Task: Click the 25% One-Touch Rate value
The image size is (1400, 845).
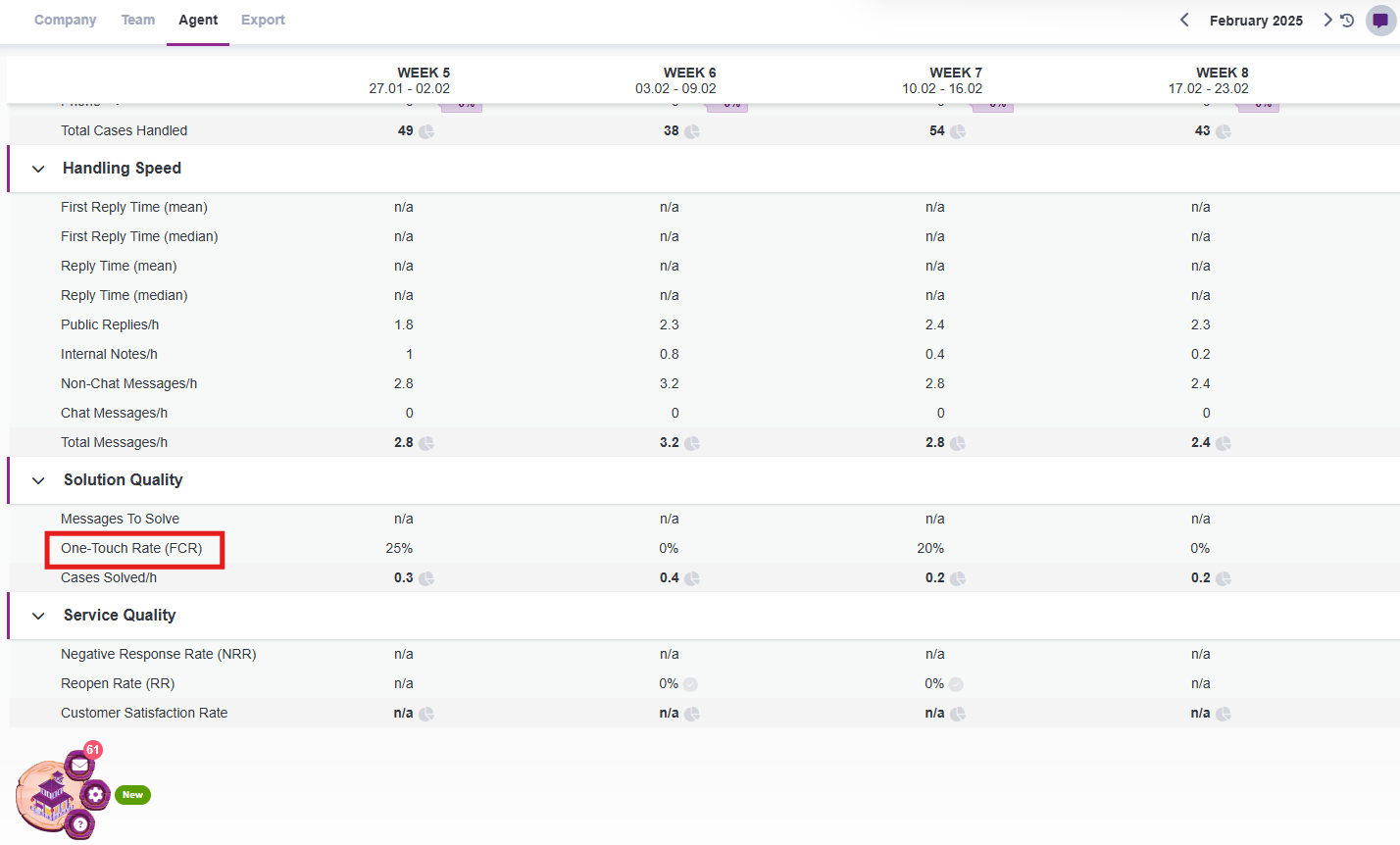Action: [399, 548]
